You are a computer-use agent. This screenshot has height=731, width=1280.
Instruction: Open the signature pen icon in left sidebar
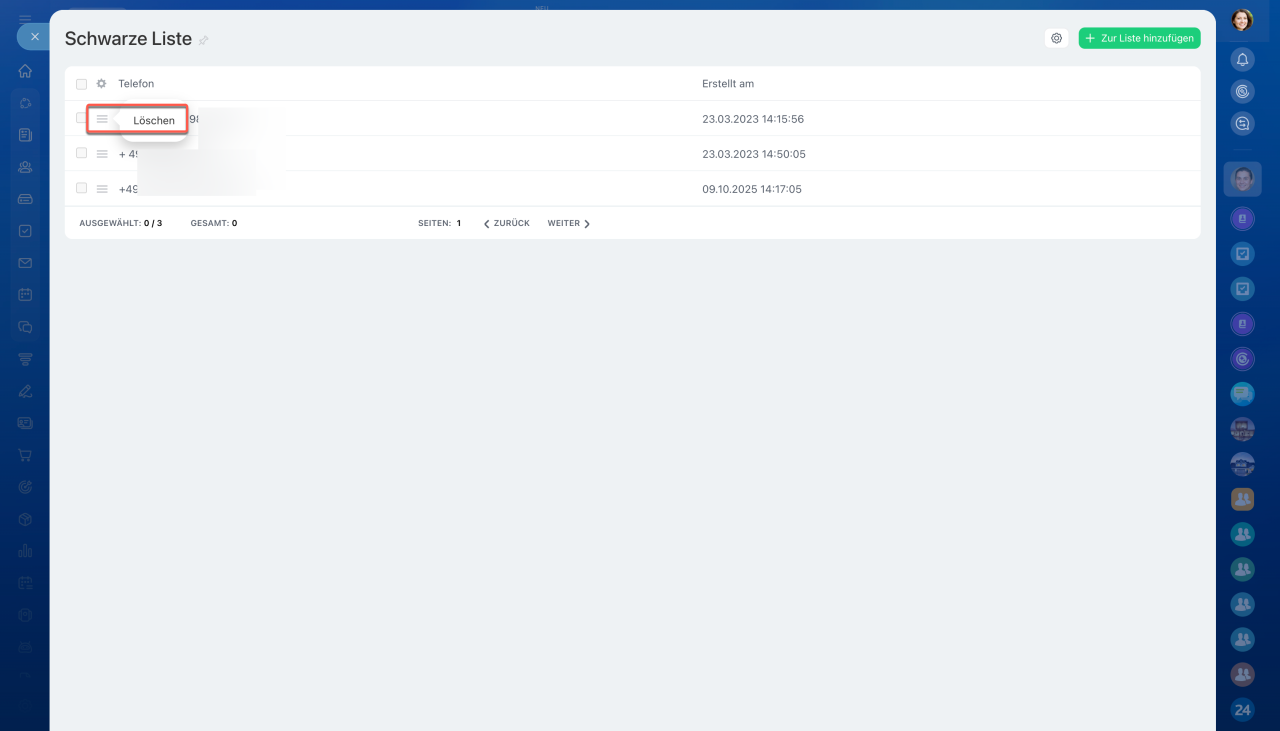(x=25, y=391)
